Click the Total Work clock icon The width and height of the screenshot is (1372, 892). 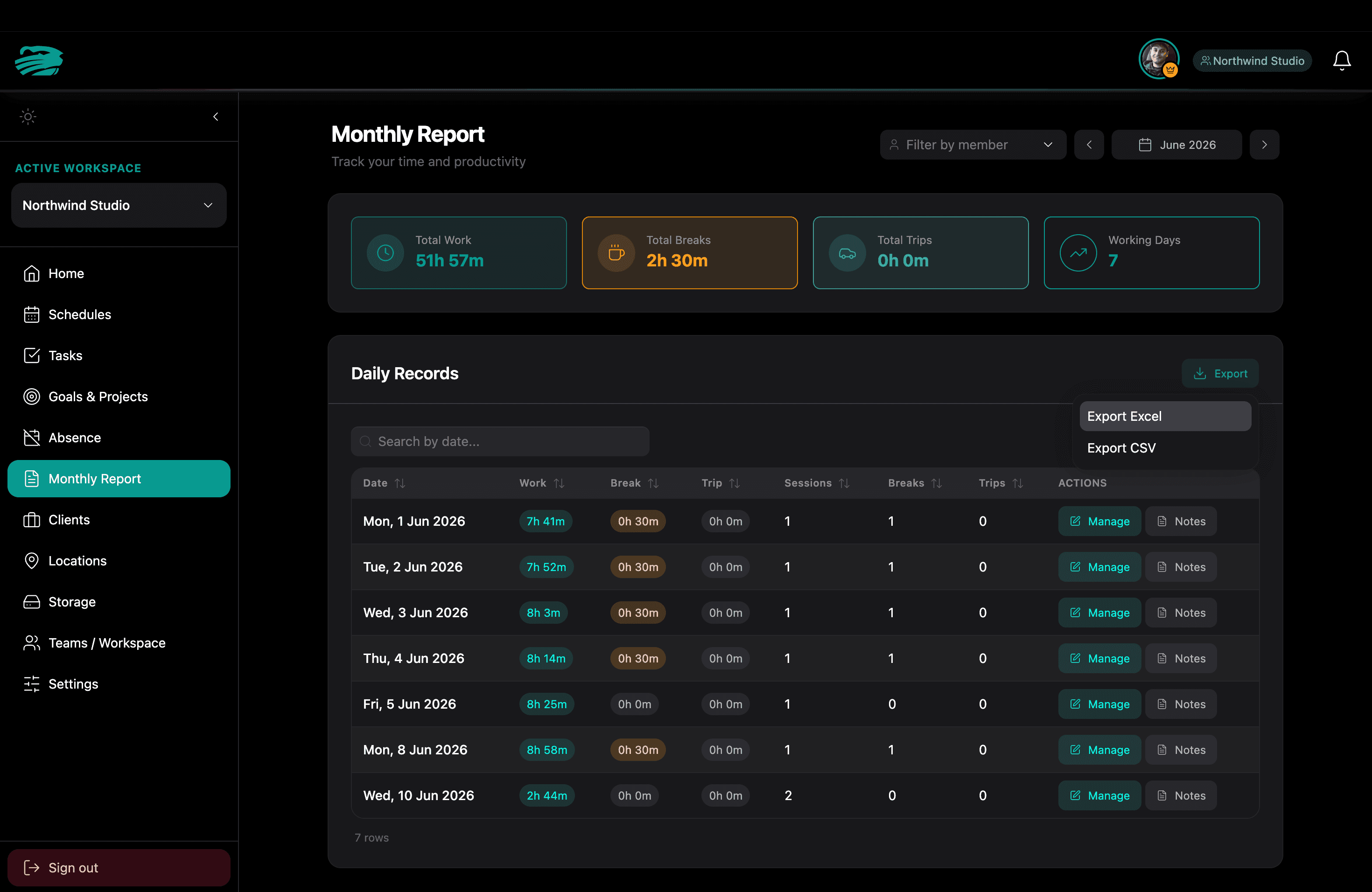385,252
